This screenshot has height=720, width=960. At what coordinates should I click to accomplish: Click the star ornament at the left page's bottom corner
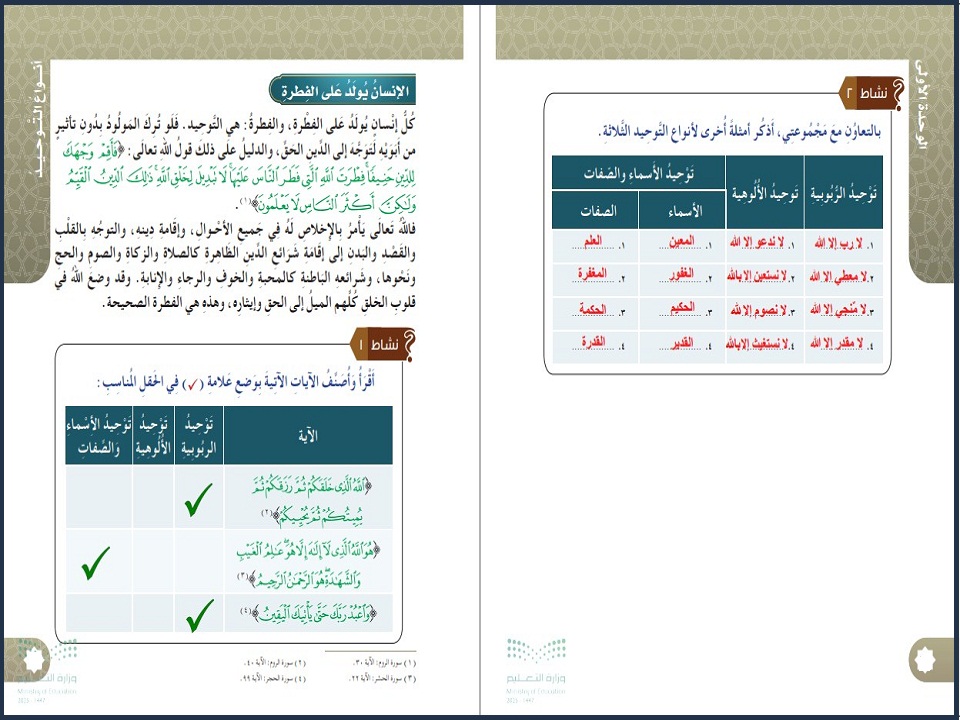(x=32, y=660)
